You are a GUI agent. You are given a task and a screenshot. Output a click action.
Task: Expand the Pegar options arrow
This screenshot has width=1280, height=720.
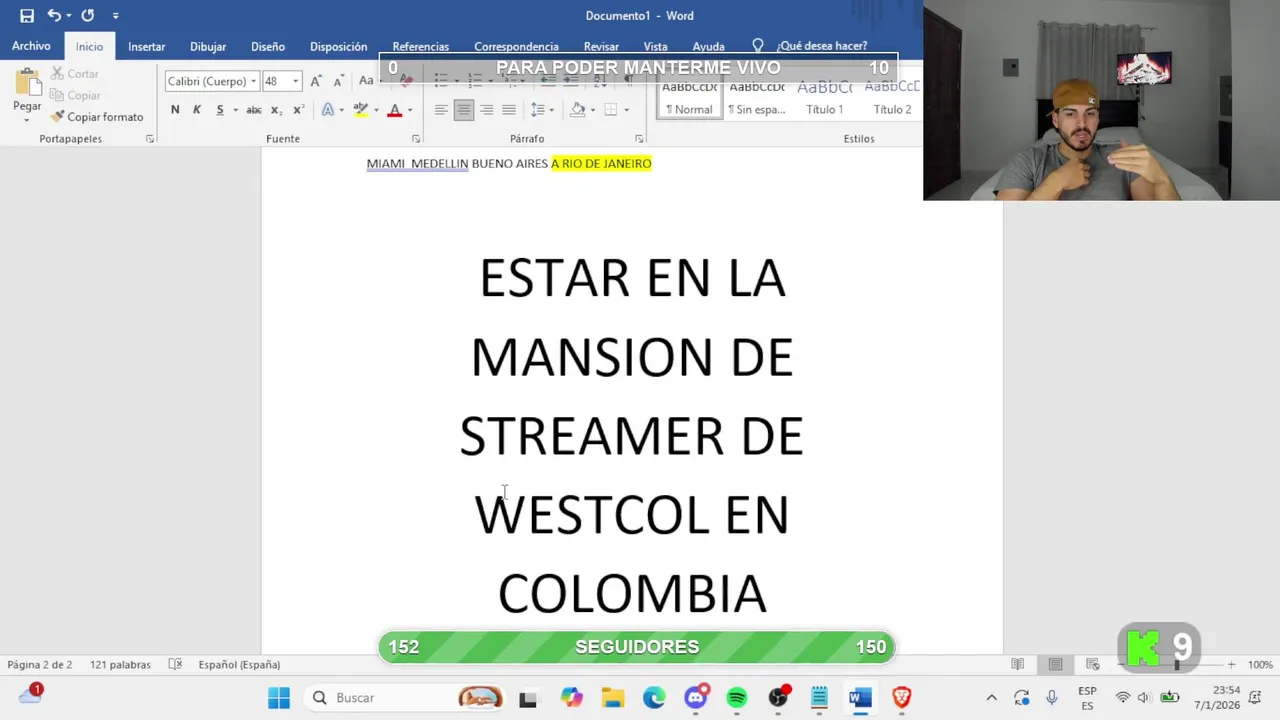point(27,119)
